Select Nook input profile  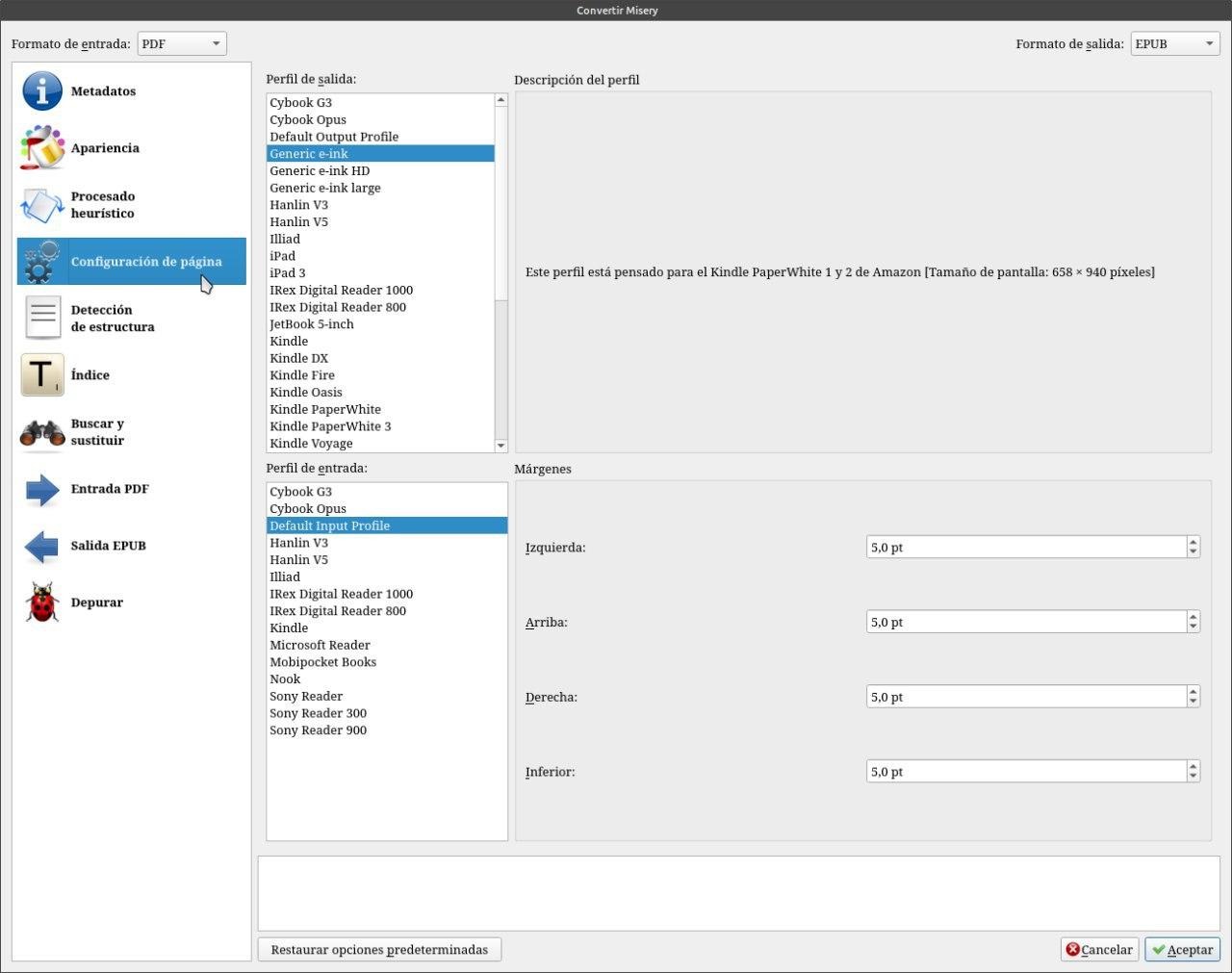387,679
